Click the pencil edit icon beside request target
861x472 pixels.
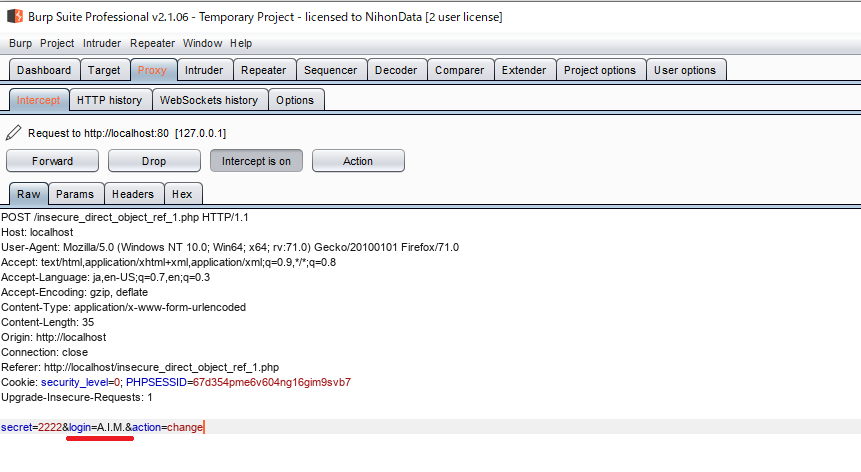13,133
